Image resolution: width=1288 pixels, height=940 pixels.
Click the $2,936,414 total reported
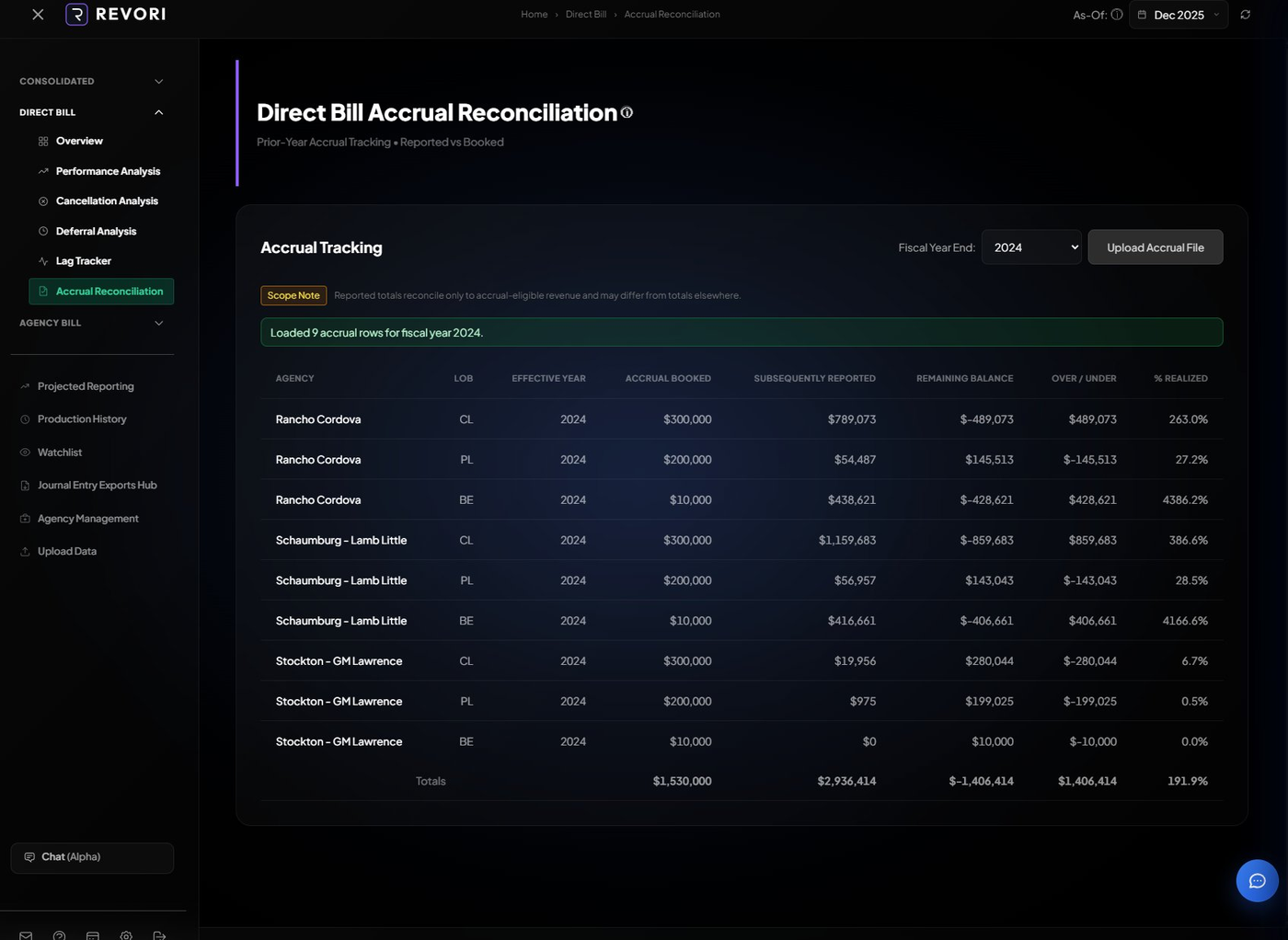coord(846,782)
